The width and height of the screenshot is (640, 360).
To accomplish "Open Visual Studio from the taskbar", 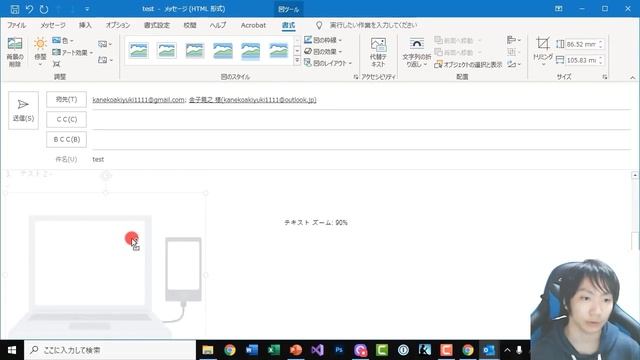I will pos(317,350).
